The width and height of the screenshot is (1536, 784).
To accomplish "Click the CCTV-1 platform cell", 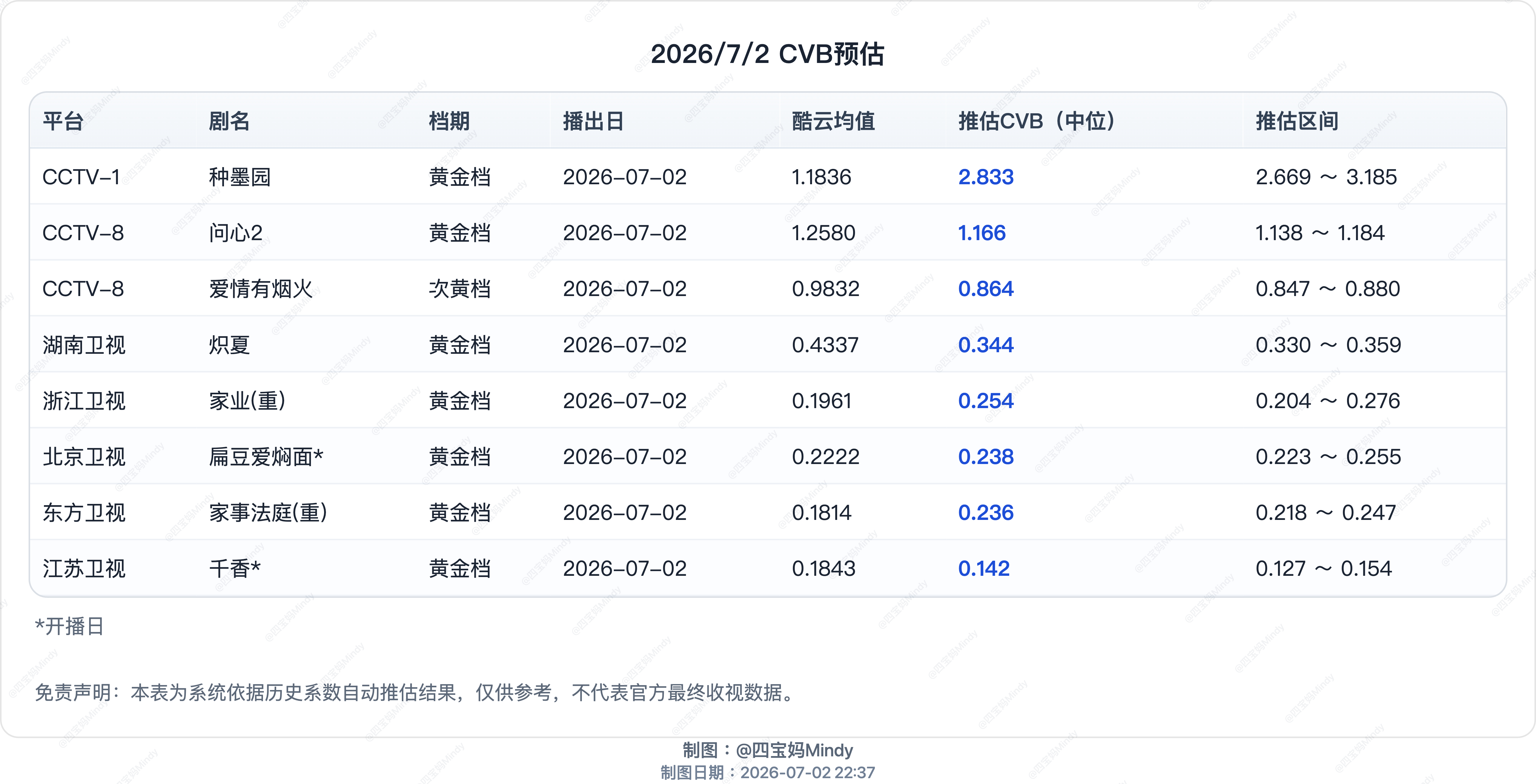I will pos(81,177).
